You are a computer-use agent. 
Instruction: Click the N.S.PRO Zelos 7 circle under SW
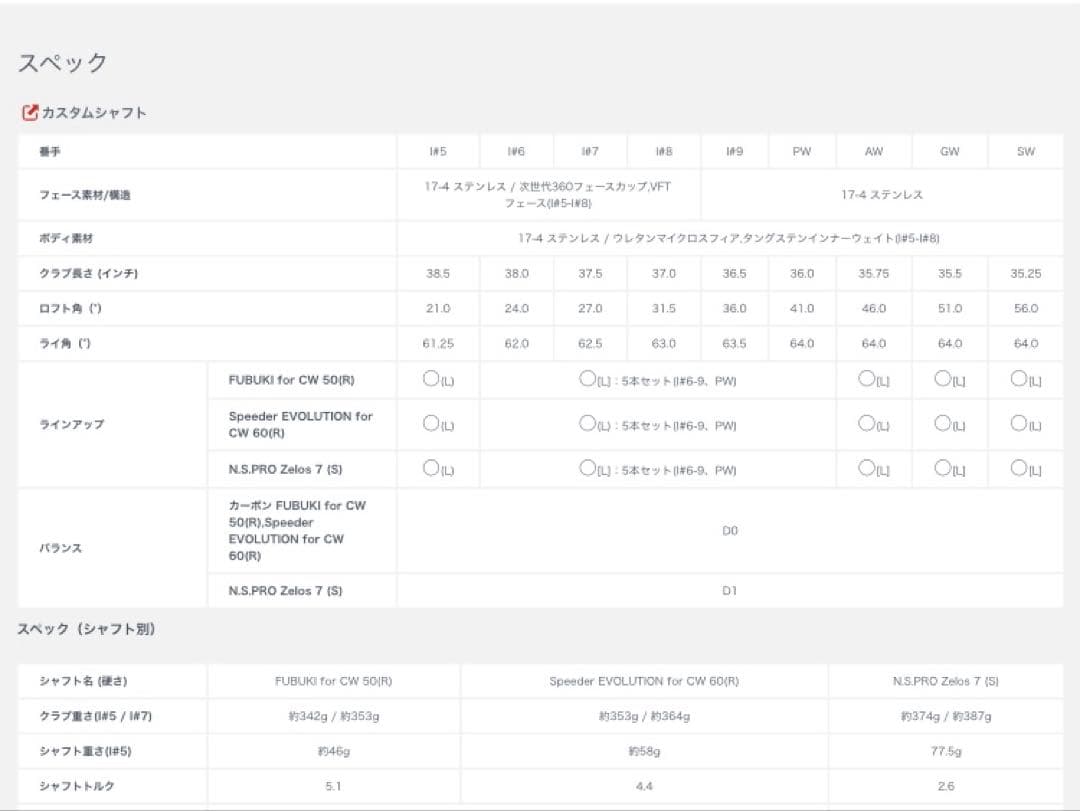click(x=1018, y=468)
